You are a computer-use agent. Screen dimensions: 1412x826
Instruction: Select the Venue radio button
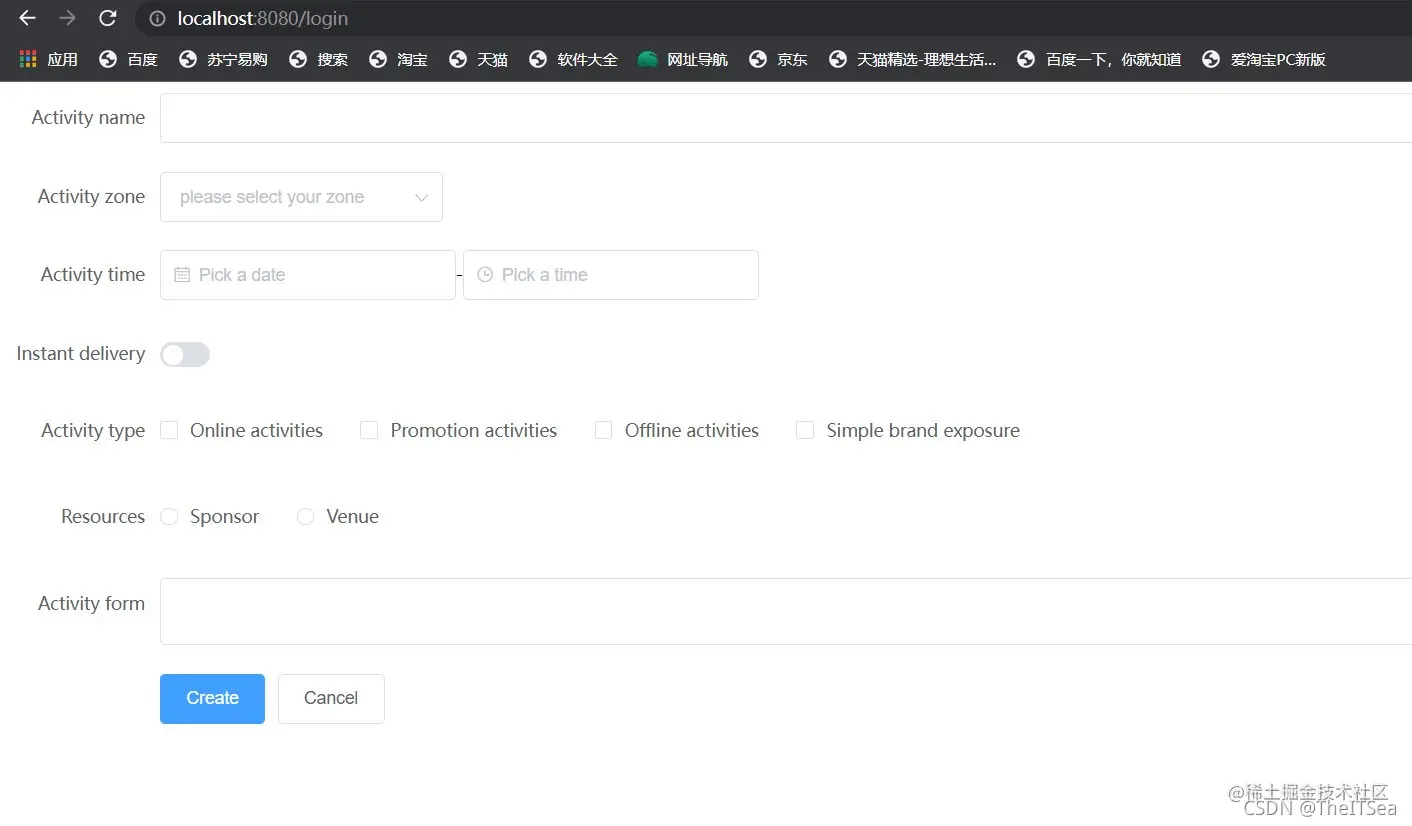[306, 516]
